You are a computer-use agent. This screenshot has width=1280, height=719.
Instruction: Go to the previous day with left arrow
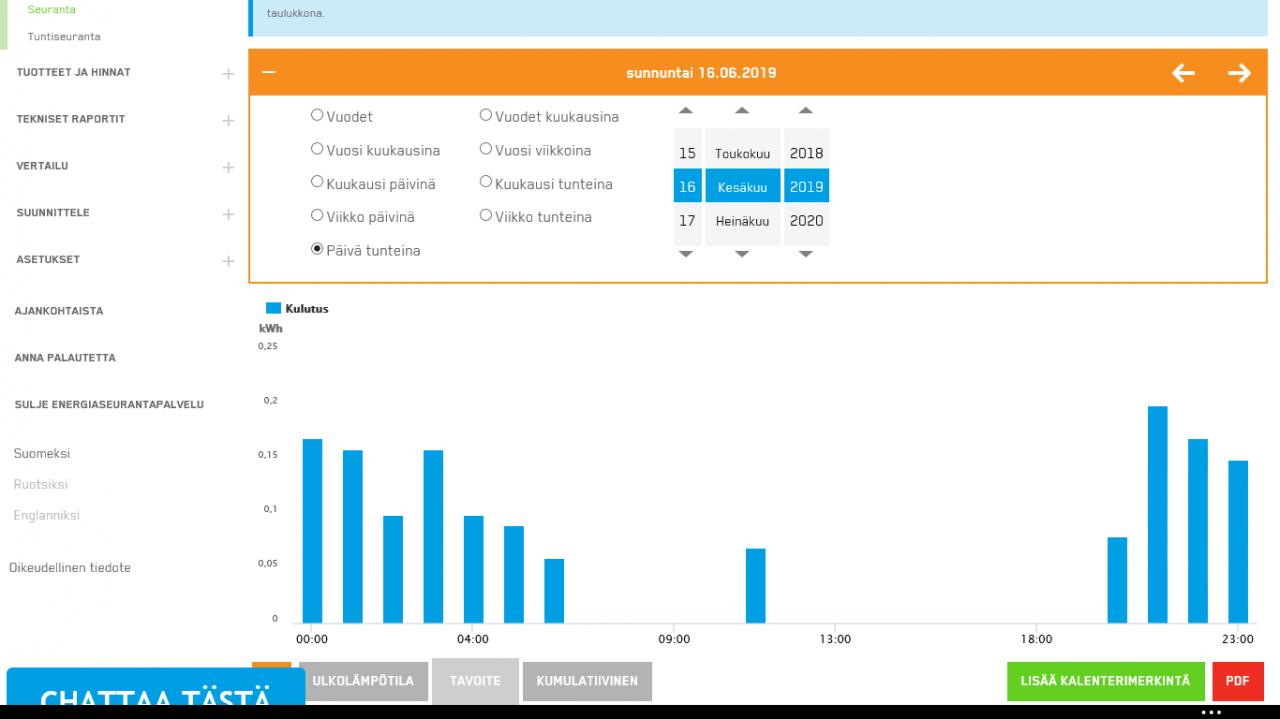point(1183,73)
